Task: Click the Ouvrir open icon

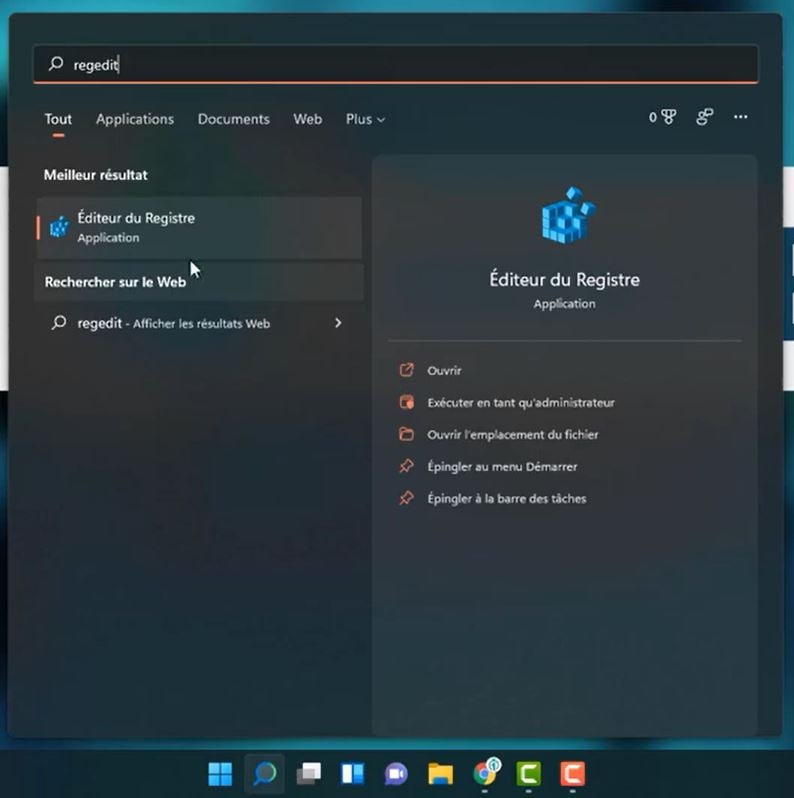Action: pyautogui.click(x=406, y=370)
